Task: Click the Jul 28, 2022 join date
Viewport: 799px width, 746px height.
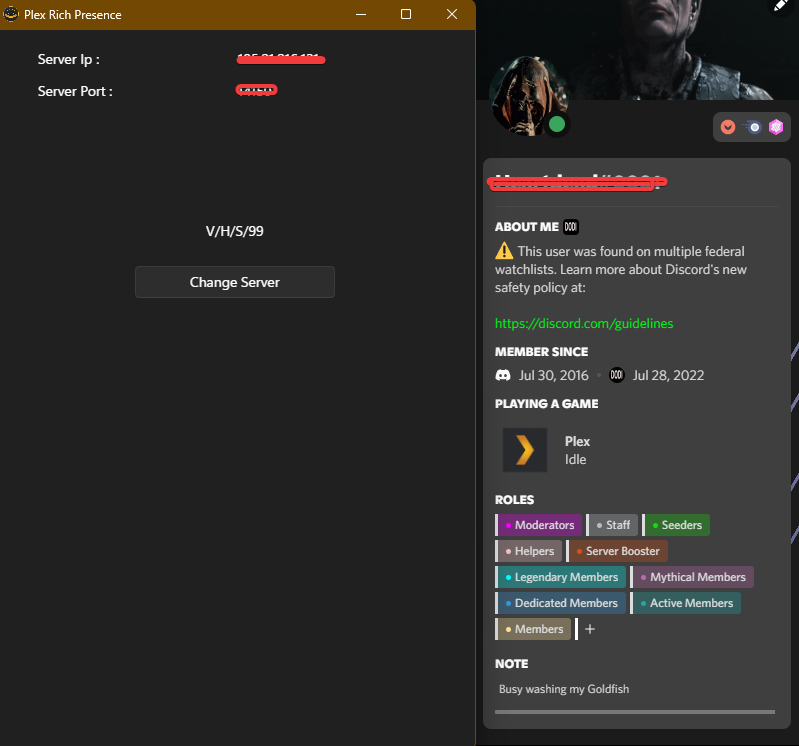Action: click(668, 376)
